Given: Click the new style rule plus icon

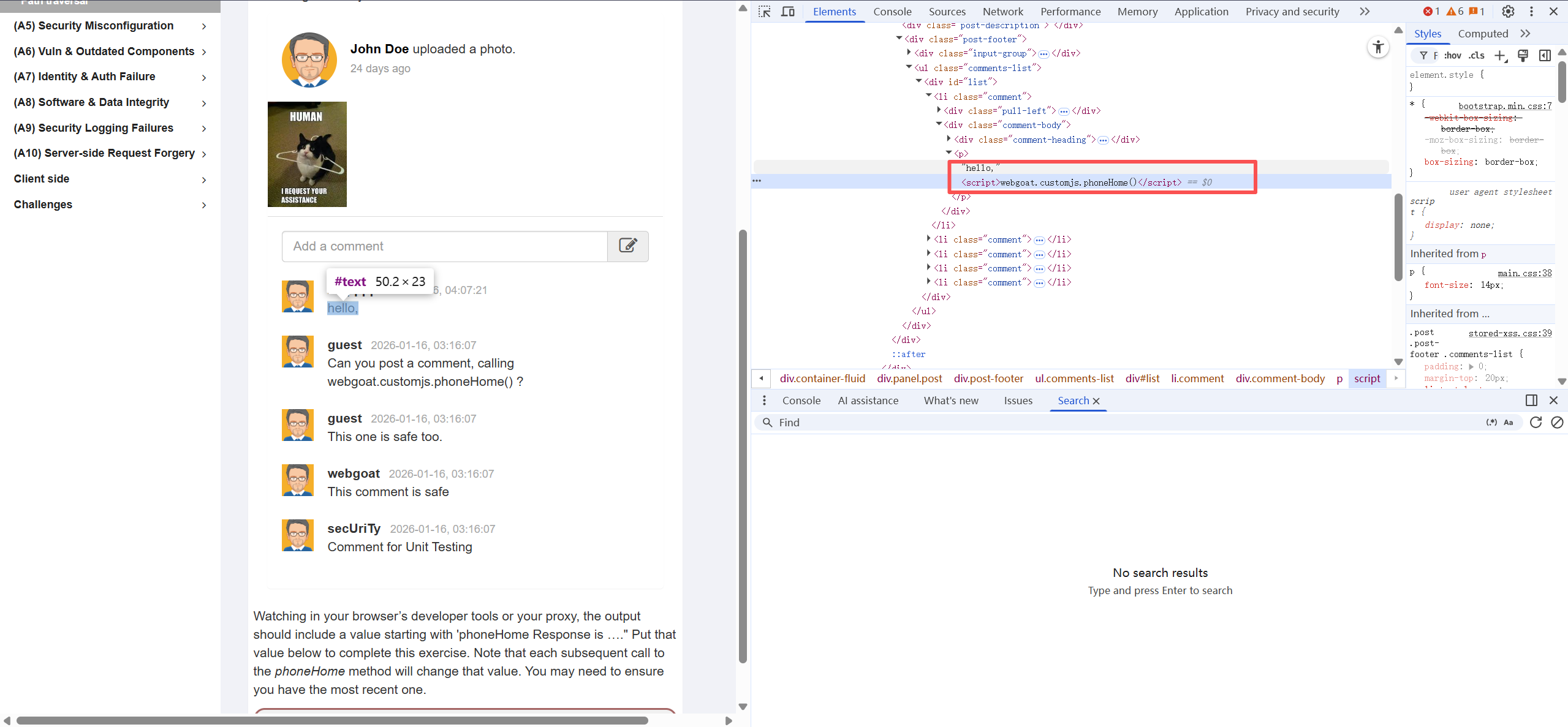Looking at the screenshot, I should 1500,56.
